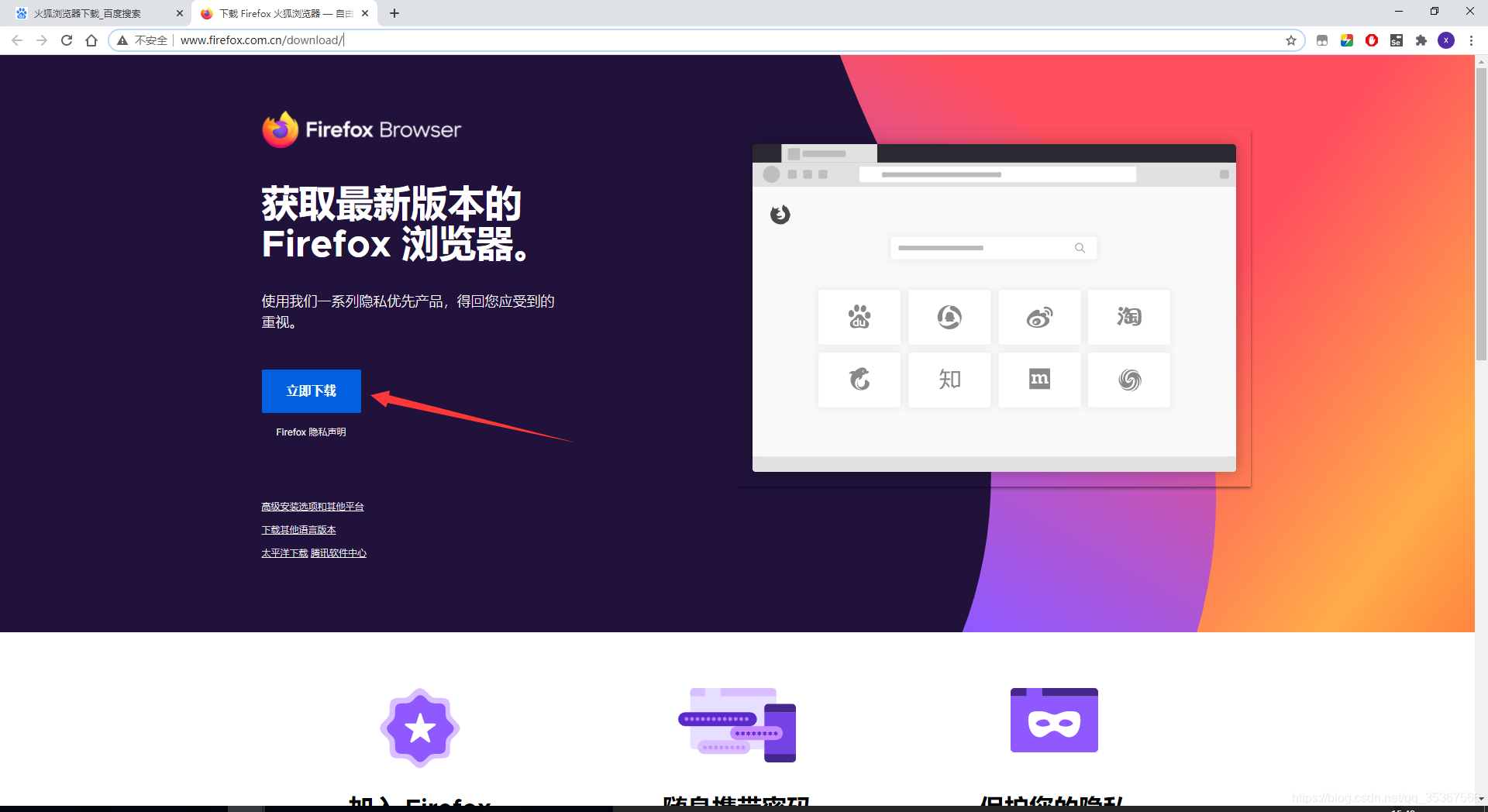This screenshot has height=812, width=1488.
Task: Click the colorful square extension icon
Action: (x=1347, y=40)
